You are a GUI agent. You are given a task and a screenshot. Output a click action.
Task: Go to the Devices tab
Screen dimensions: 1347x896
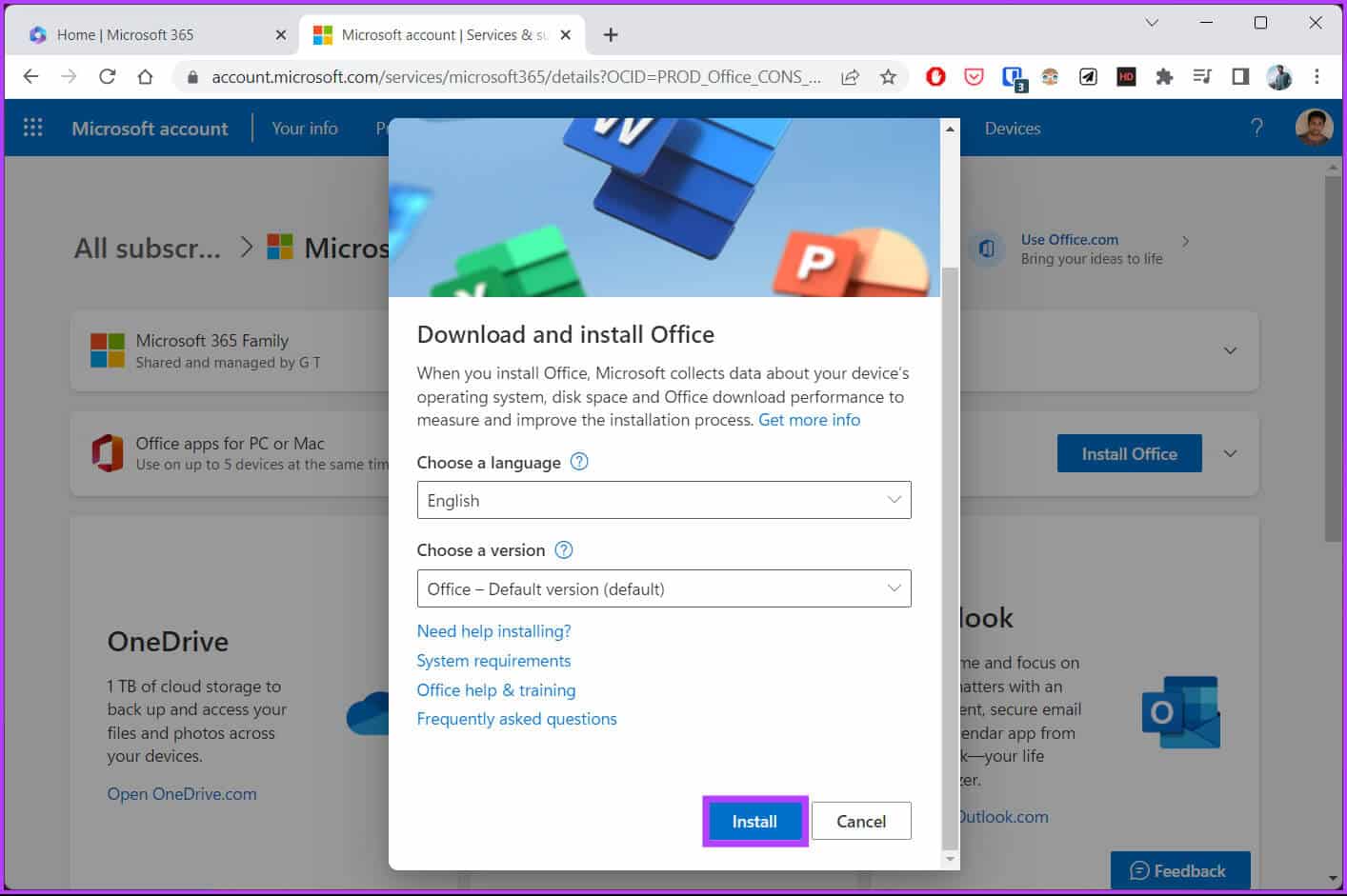point(1012,129)
